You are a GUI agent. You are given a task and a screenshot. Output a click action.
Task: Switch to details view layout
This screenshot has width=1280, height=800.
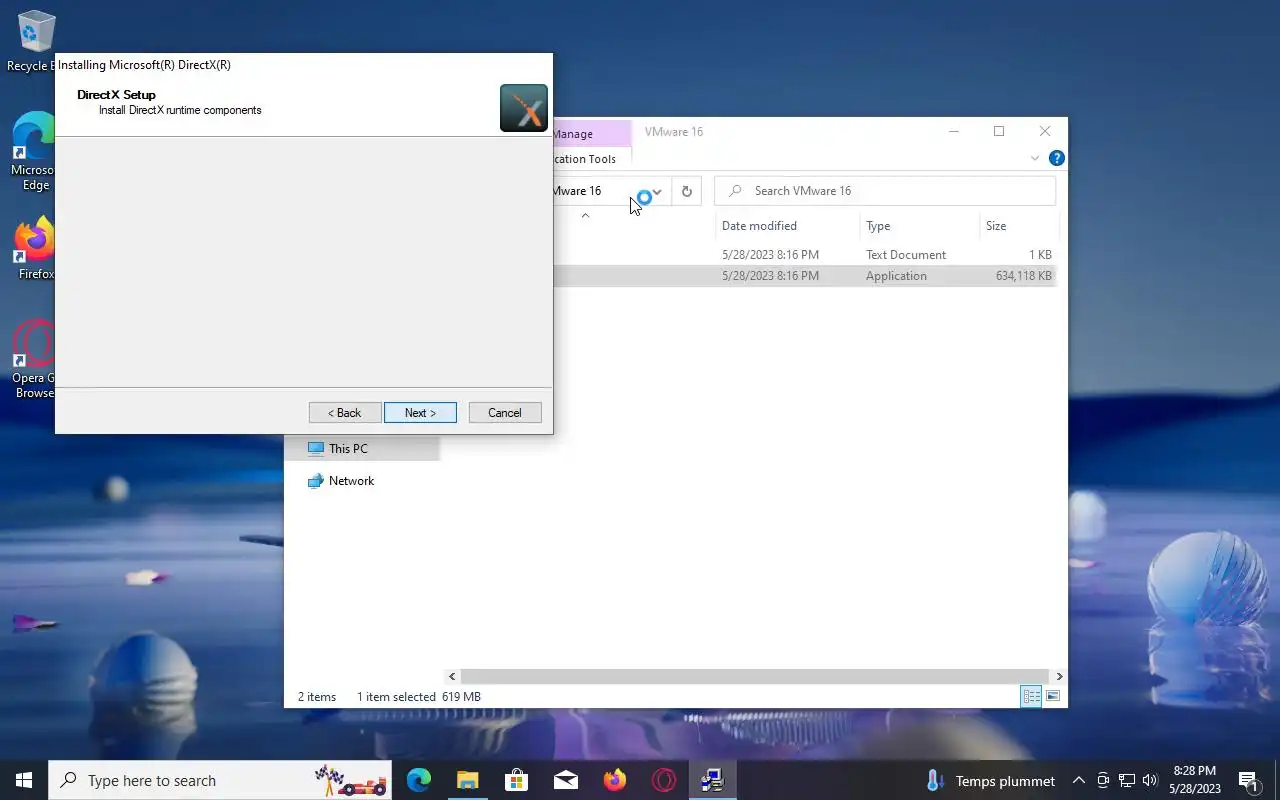coord(1031,696)
